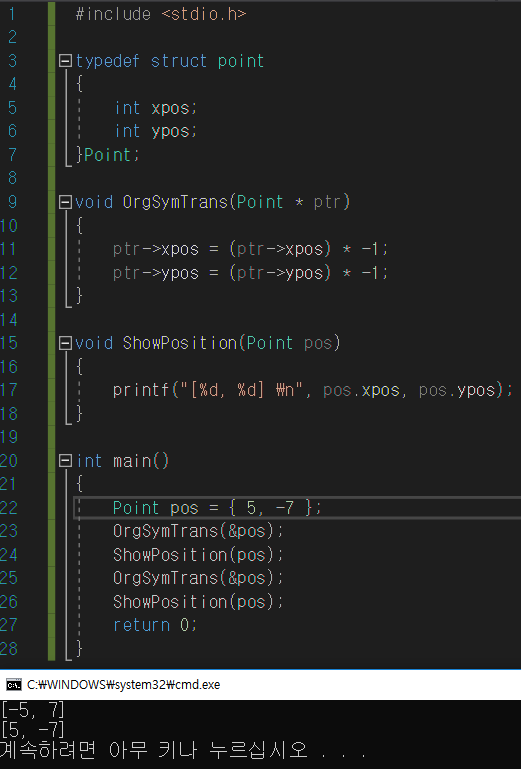Screen dimensions: 521x769
Task: Click the console output '[5, -7]'
Action: 33,730
